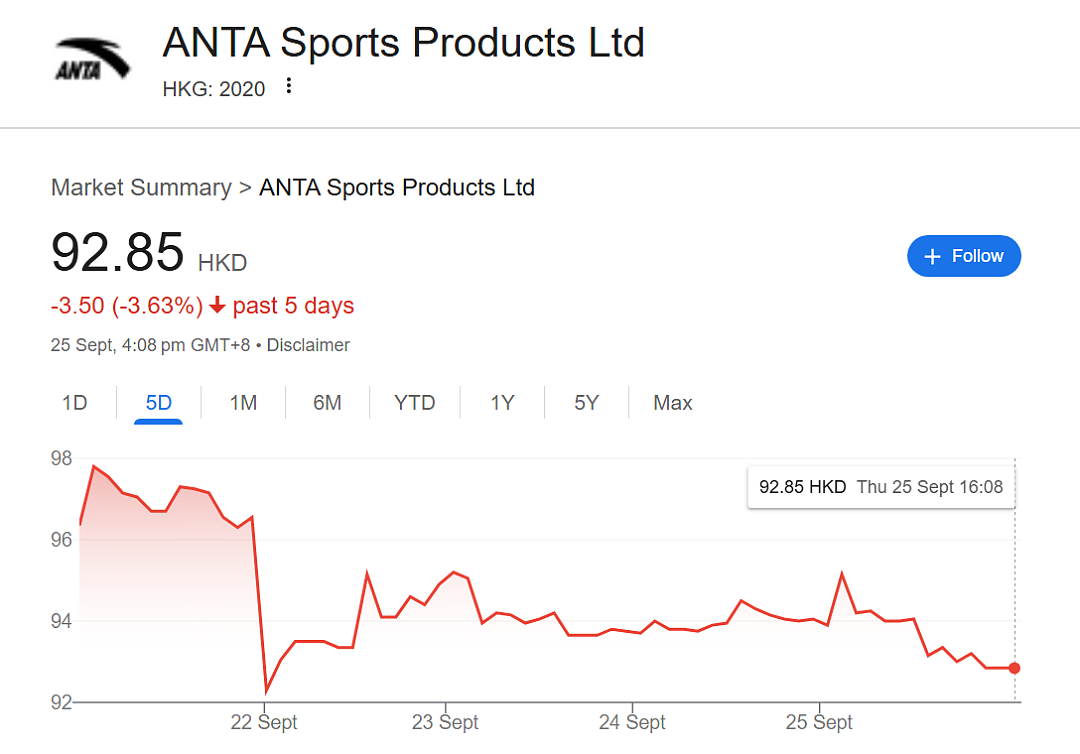The width and height of the screenshot is (1080, 754).
Task: Click the 'past 5 days' label
Action: click(293, 306)
